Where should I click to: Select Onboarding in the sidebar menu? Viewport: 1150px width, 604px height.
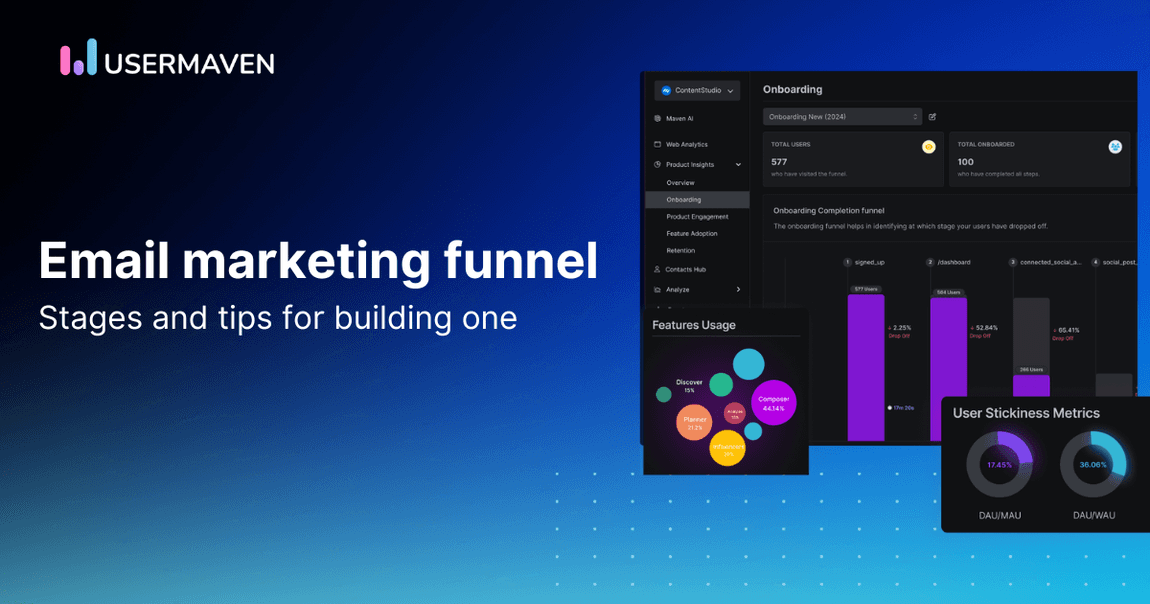tap(684, 199)
